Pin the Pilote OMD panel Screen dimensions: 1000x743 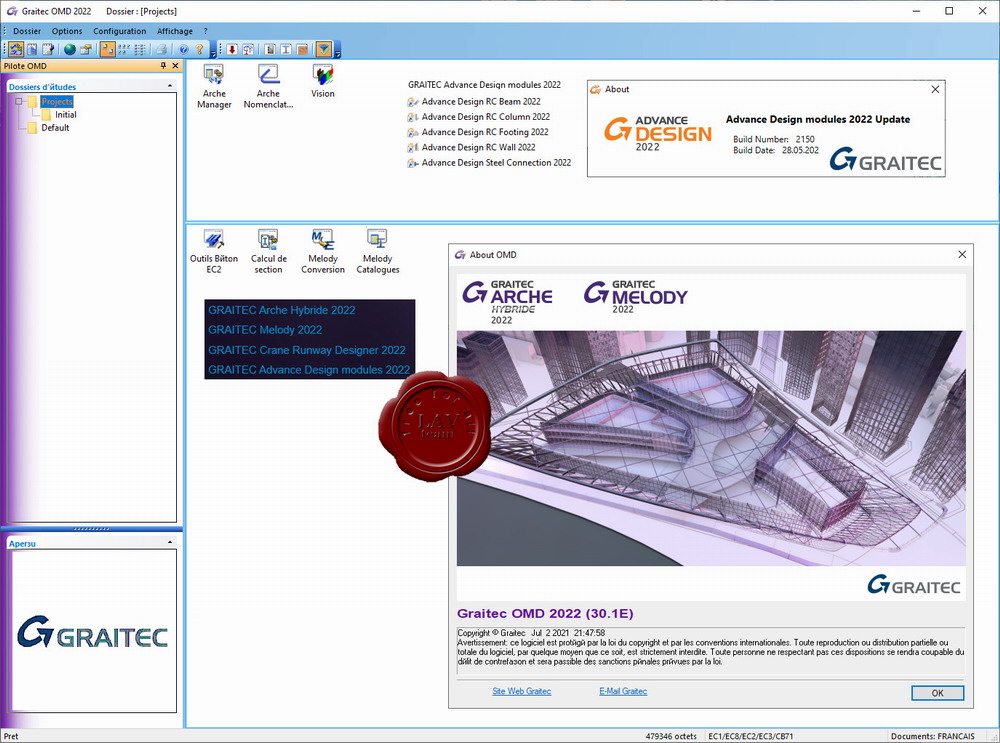pyautogui.click(x=163, y=66)
